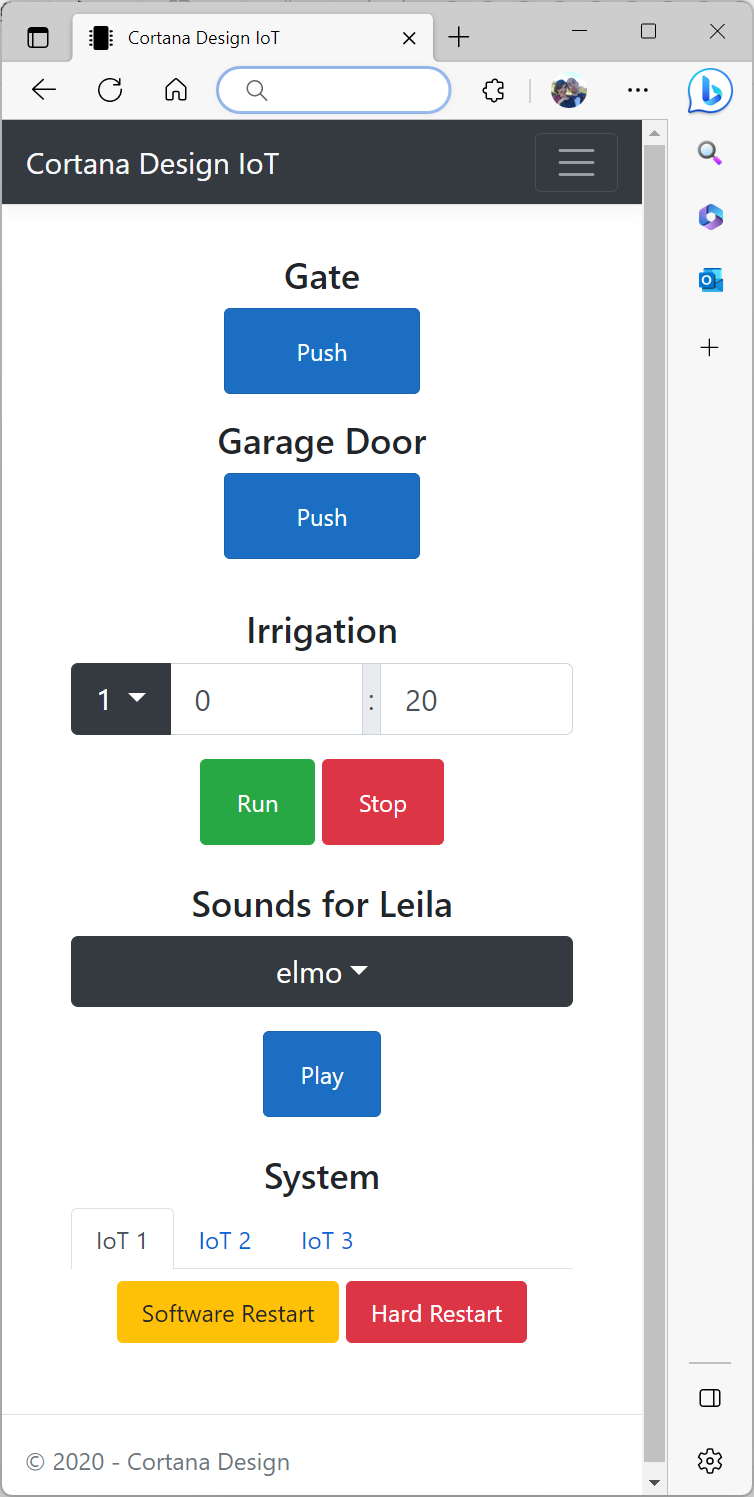The height and width of the screenshot is (1497, 754).
Task: Open the Outlook sidebar icon
Action: [x=710, y=280]
